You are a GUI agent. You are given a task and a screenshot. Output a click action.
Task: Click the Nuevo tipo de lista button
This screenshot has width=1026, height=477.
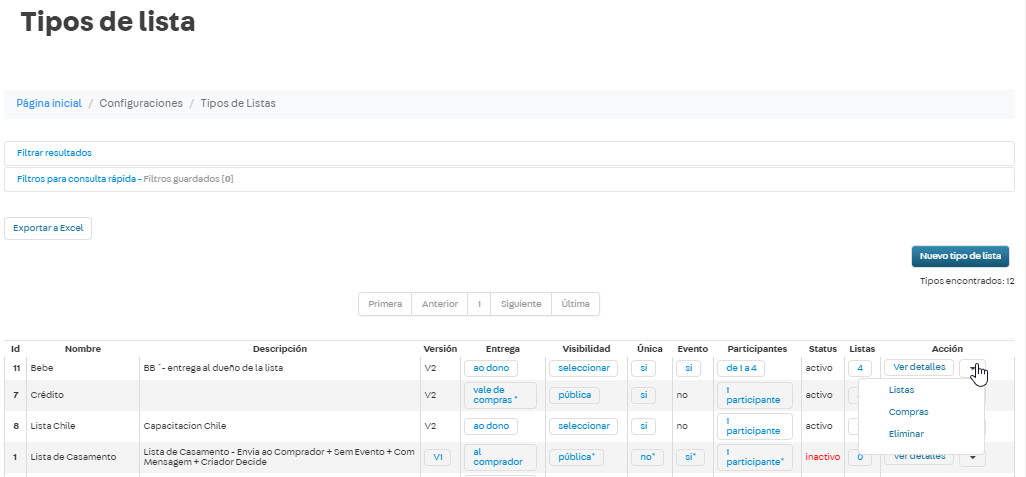click(960, 256)
